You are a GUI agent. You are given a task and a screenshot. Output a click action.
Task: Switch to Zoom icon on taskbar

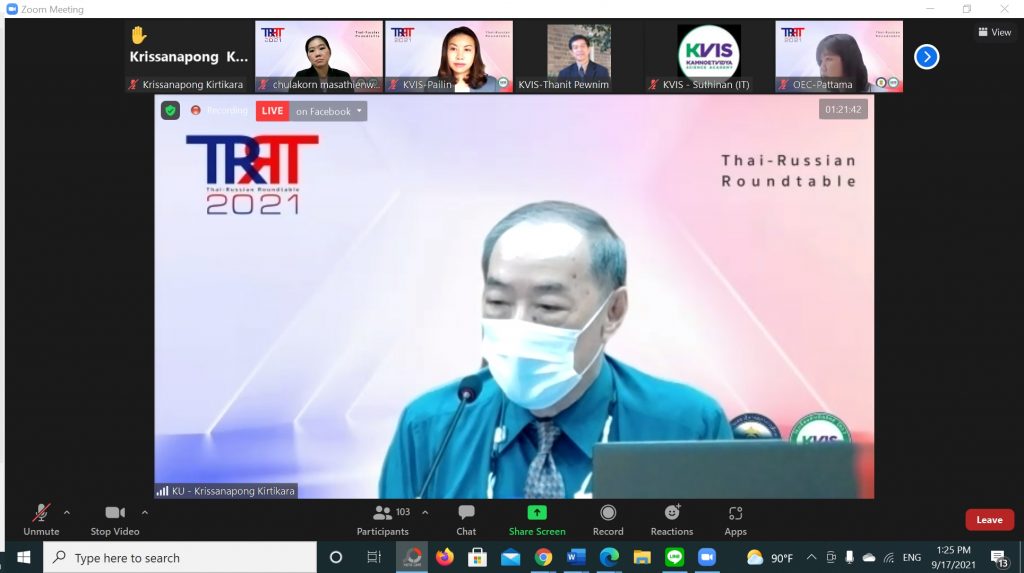click(707, 557)
